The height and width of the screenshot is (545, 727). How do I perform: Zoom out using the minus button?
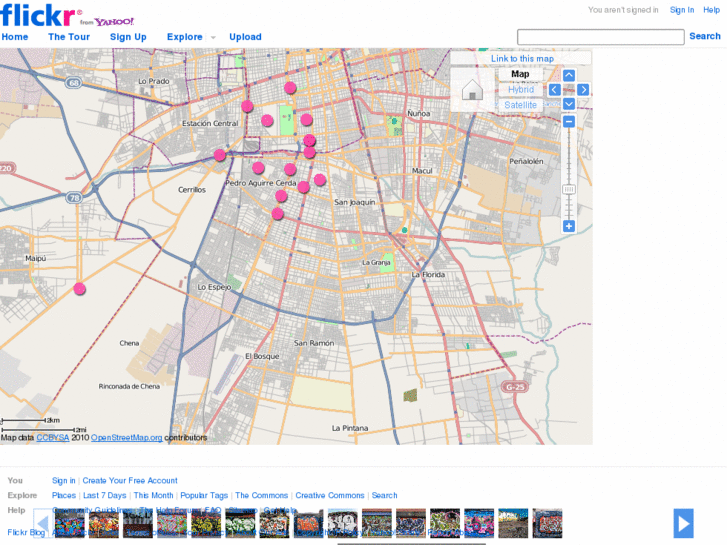pyautogui.click(x=569, y=122)
